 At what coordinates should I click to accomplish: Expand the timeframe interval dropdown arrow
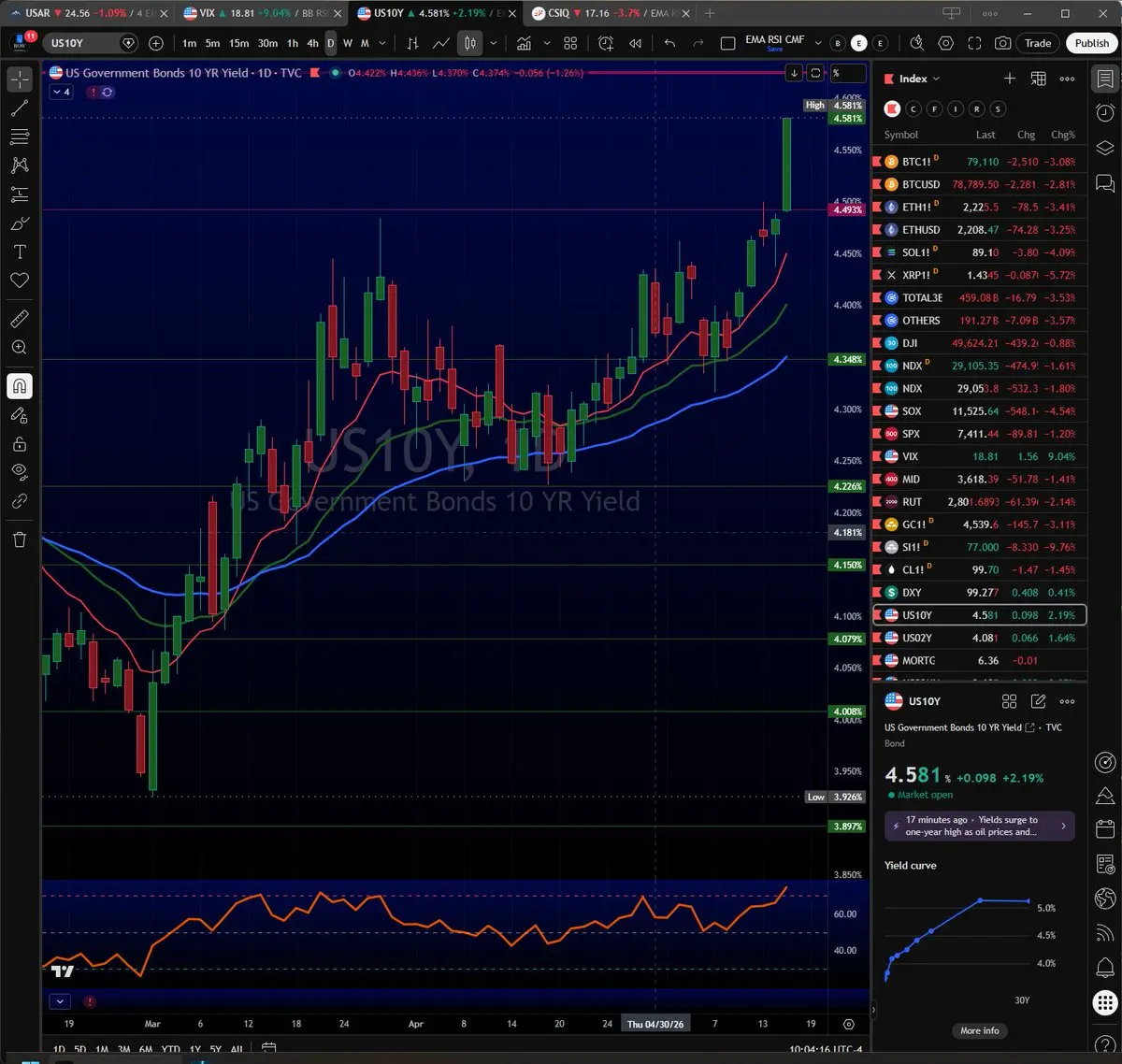click(382, 43)
